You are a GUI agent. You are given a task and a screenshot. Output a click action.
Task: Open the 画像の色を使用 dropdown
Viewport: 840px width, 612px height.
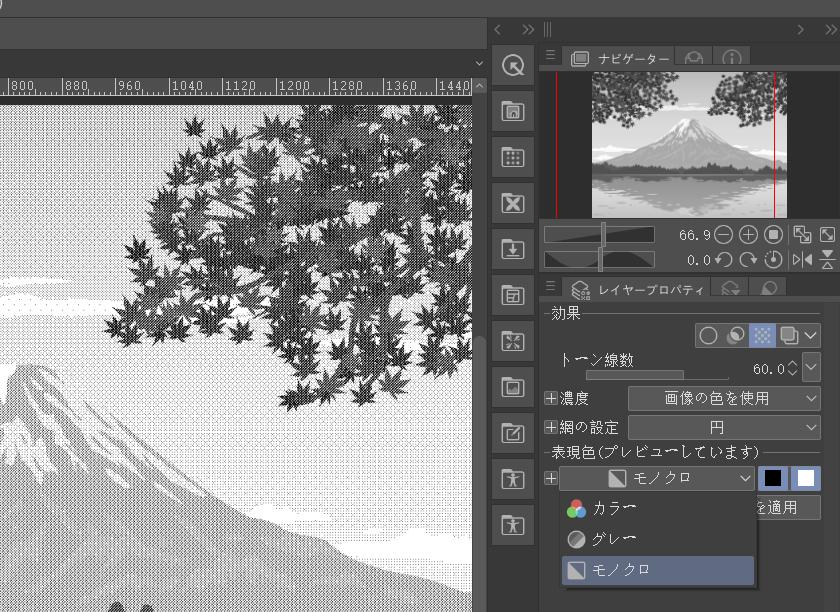(x=724, y=398)
